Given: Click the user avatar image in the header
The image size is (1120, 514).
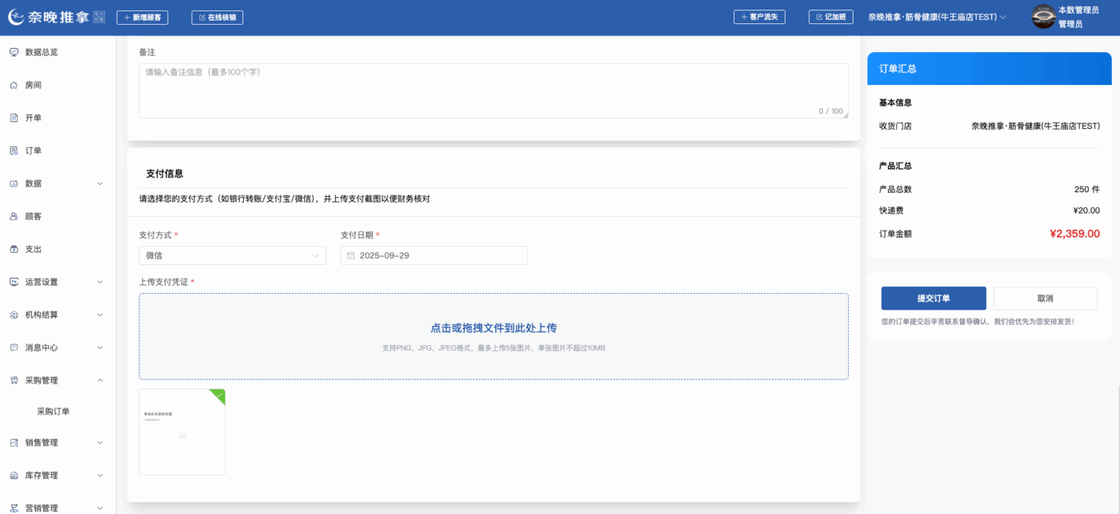Looking at the screenshot, I should tap(1043, 16).
